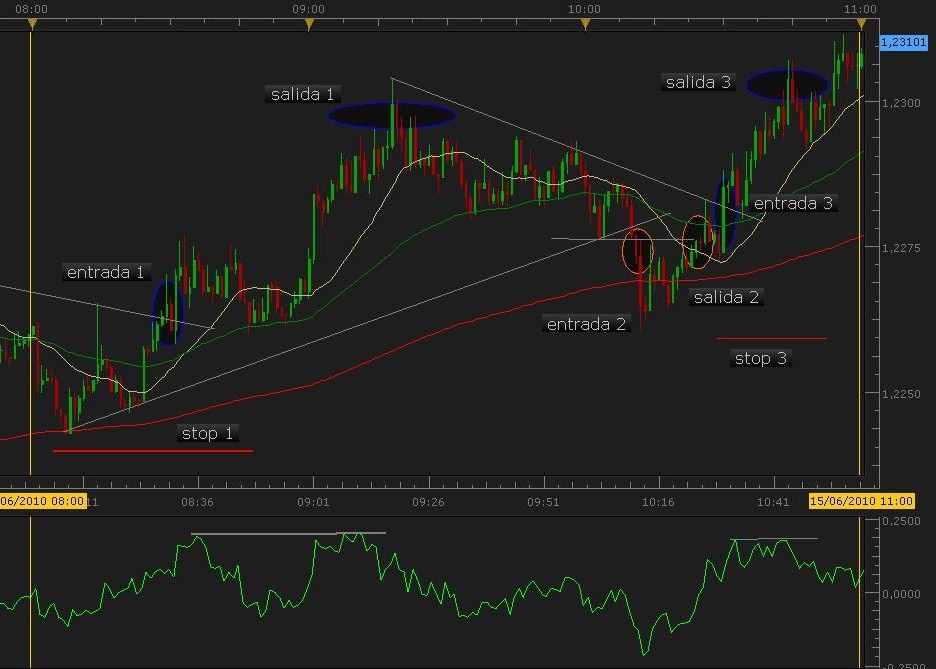Click the yellow '06/2010 08:00' date tag
This screenshot has height=669, width=936.
(x=43, y=501)
